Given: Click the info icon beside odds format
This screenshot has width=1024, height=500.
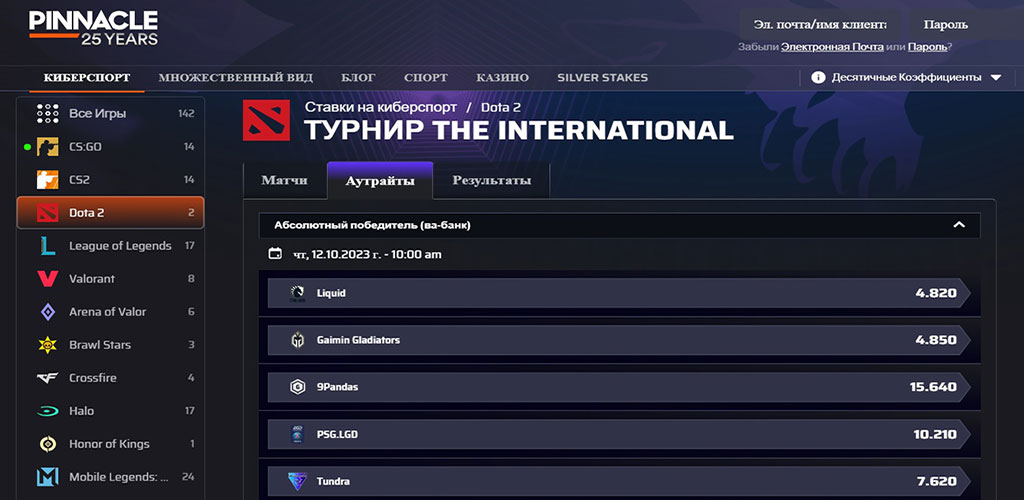Looking at the screenshot, I should pyautogui.click(x=818, y=77).
